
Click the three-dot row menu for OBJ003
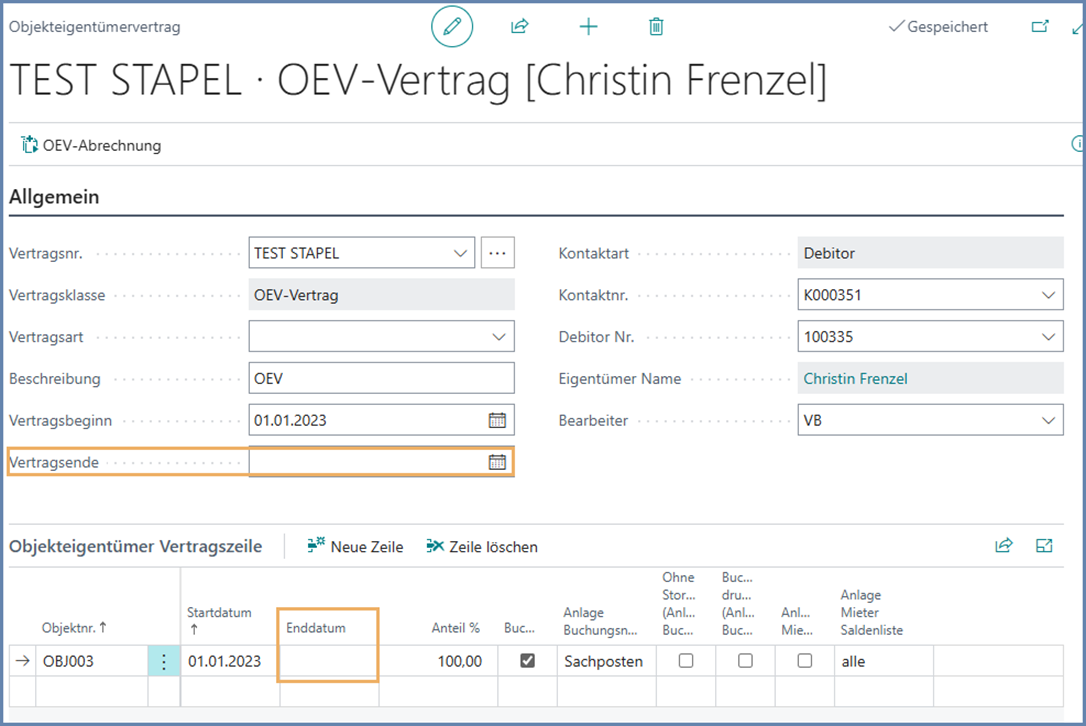(164, 661)
